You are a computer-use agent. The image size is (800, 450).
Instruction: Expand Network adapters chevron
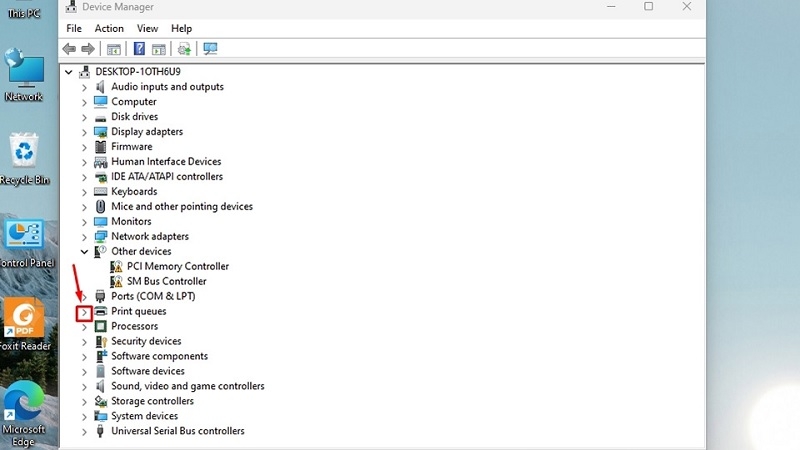pyautogui.click(x=84, y=237)
